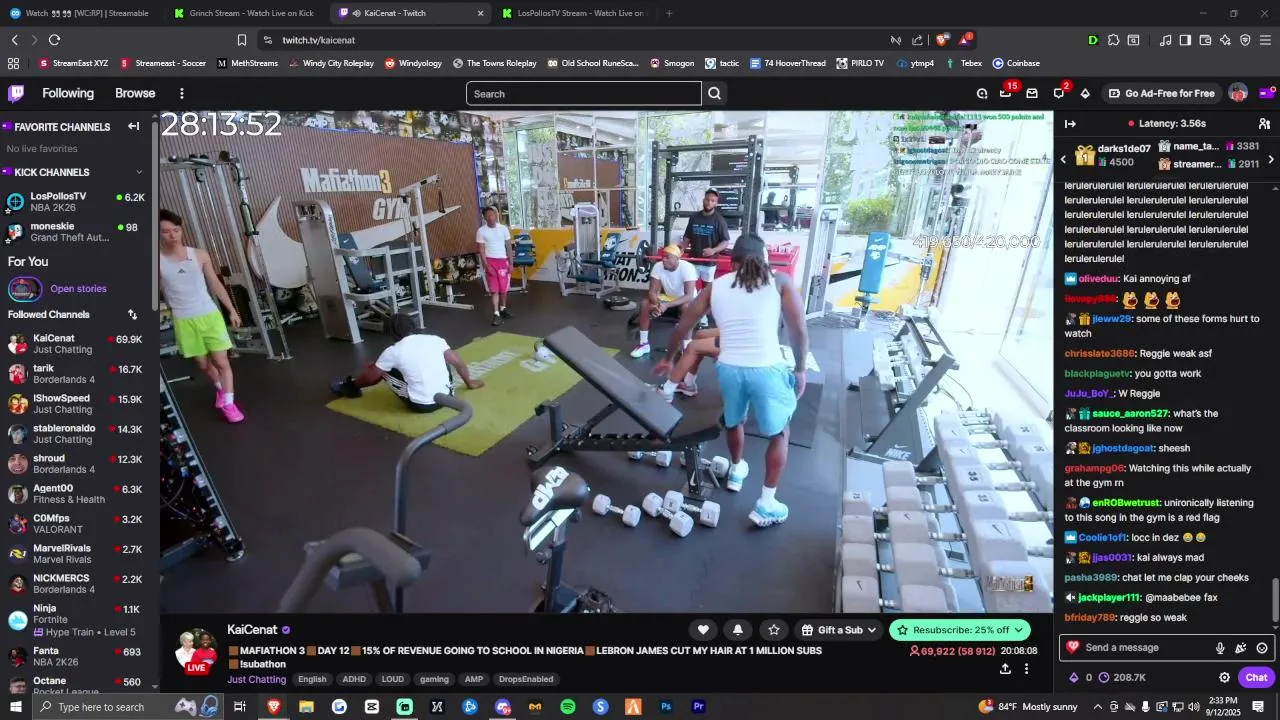Open Brave main hamburger menu
The image size is (1280, 720).
[x=1266, y=40]
